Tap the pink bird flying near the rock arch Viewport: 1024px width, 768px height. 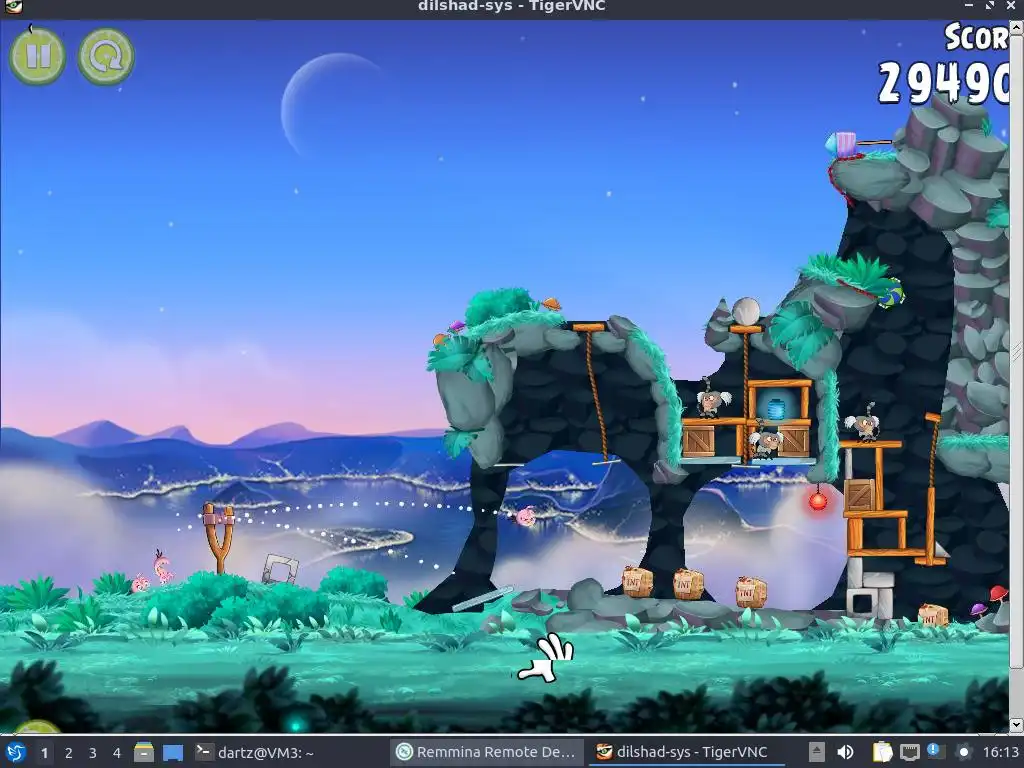point(526,517)
